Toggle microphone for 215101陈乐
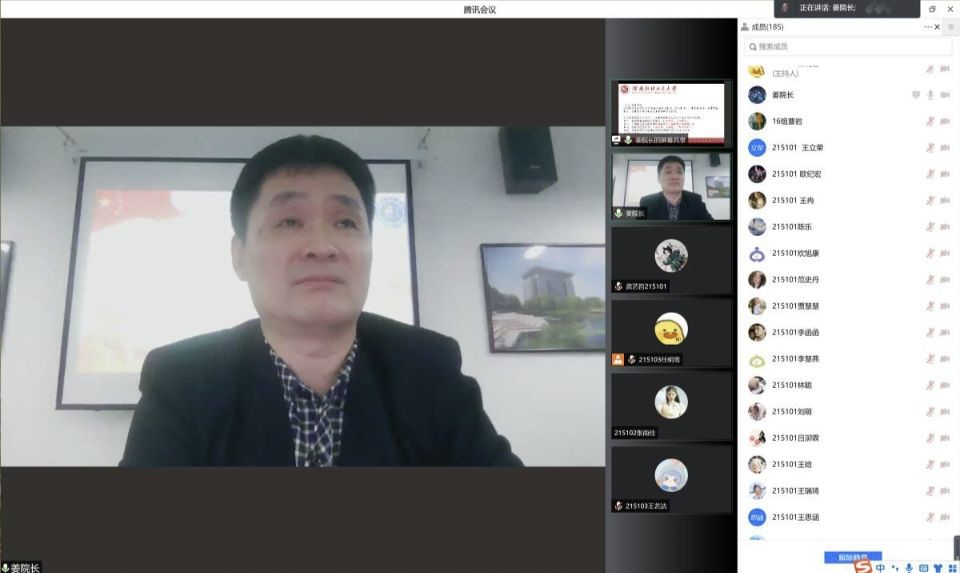The width and height of the screenshot is (960, 573). tap(930, 227)
